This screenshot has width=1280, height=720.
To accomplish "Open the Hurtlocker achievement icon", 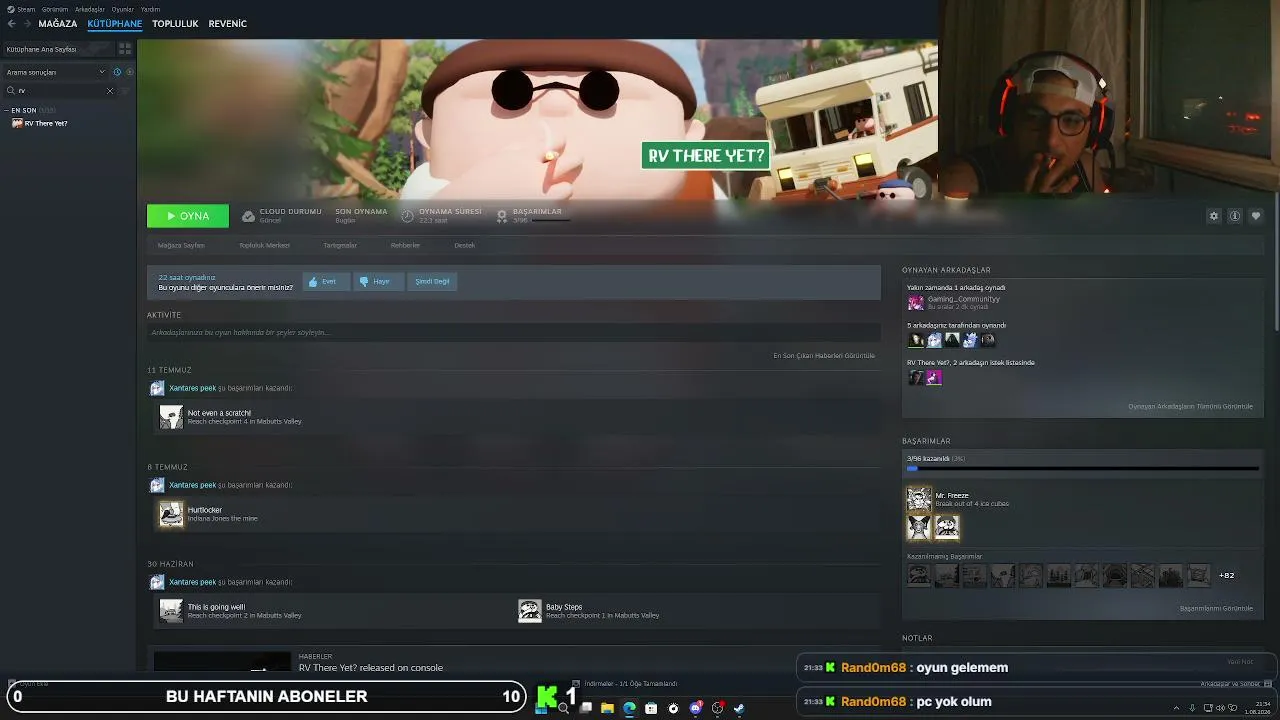I will (172, 514).
